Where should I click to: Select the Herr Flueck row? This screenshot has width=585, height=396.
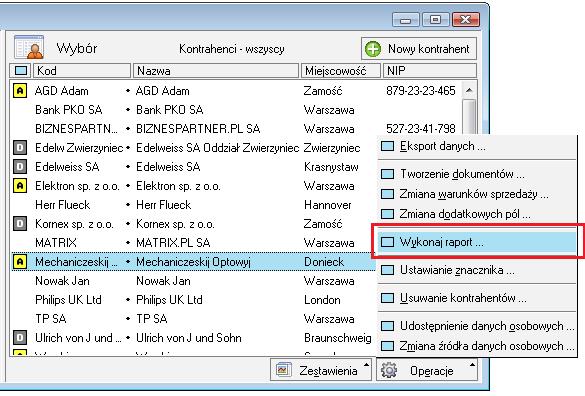(x=194, y=205)
